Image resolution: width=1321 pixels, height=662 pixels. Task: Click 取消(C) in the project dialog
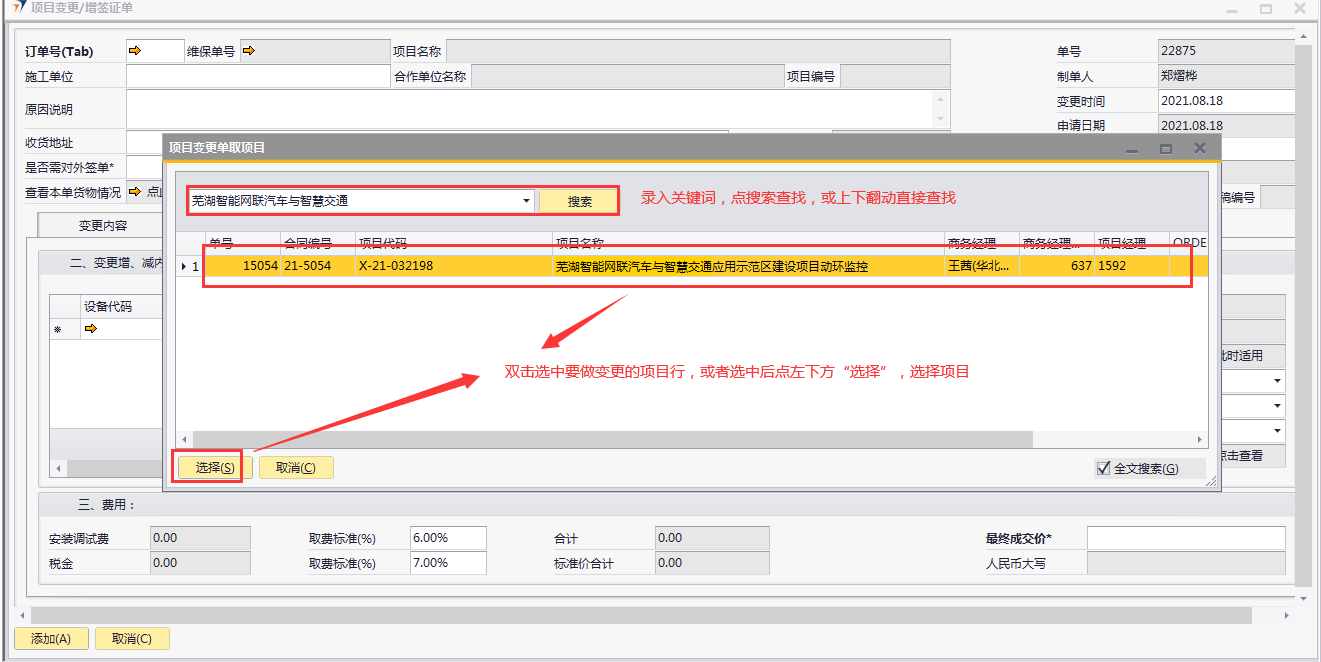(295, 468)
